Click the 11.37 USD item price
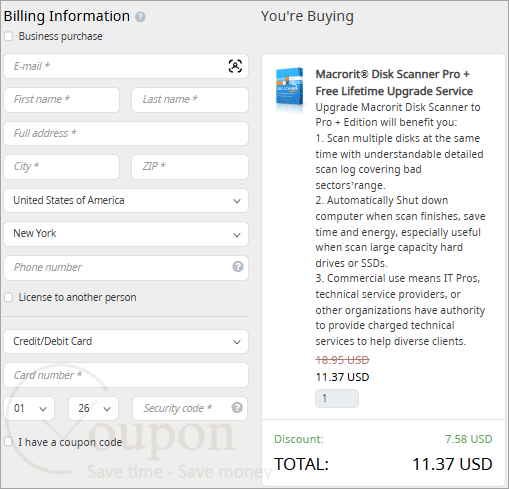509x489 pixels. pyautogui.click(x=342, y=377)
